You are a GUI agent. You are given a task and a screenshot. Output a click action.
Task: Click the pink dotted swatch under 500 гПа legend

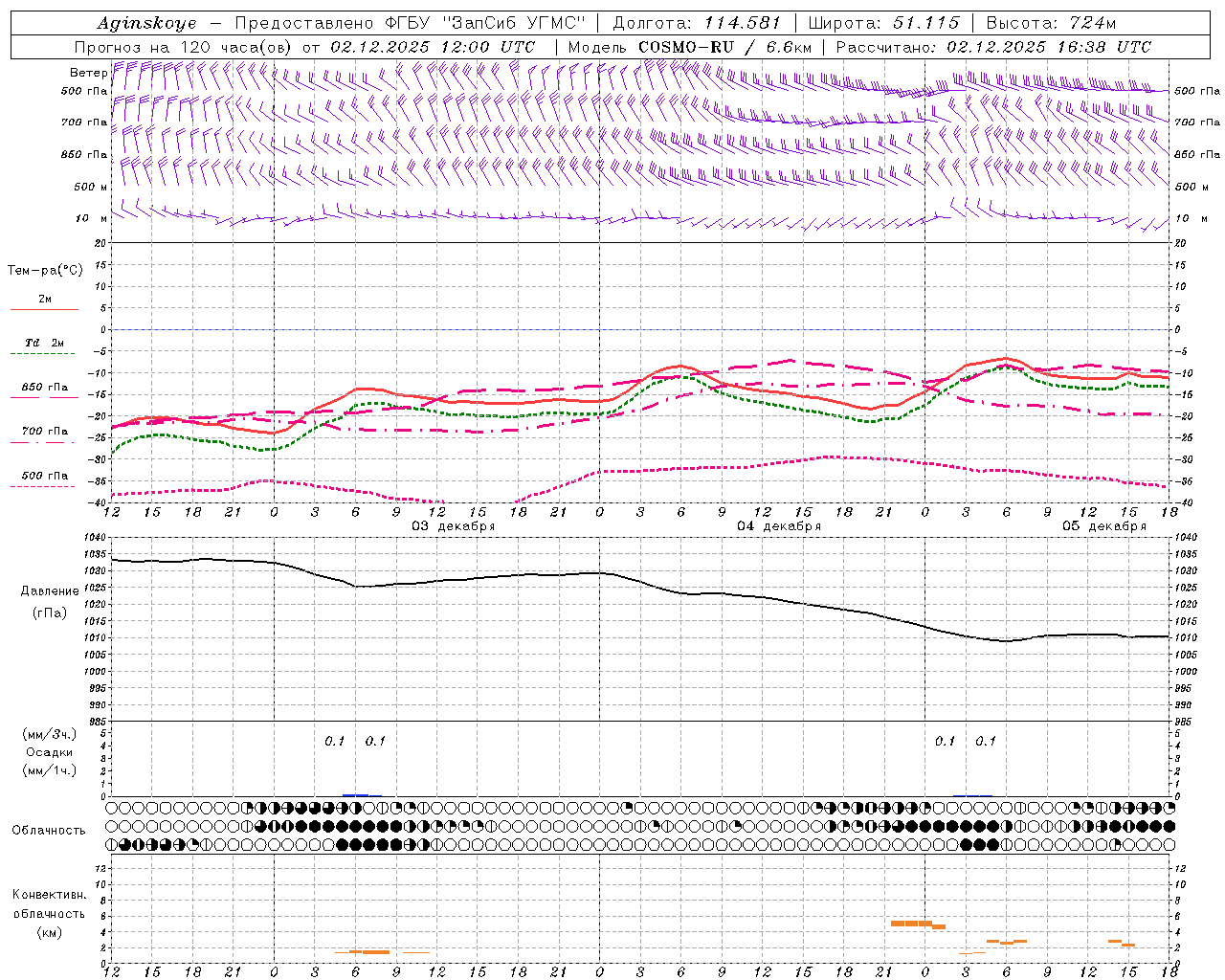pyautogui.click(x=44, y=486)
